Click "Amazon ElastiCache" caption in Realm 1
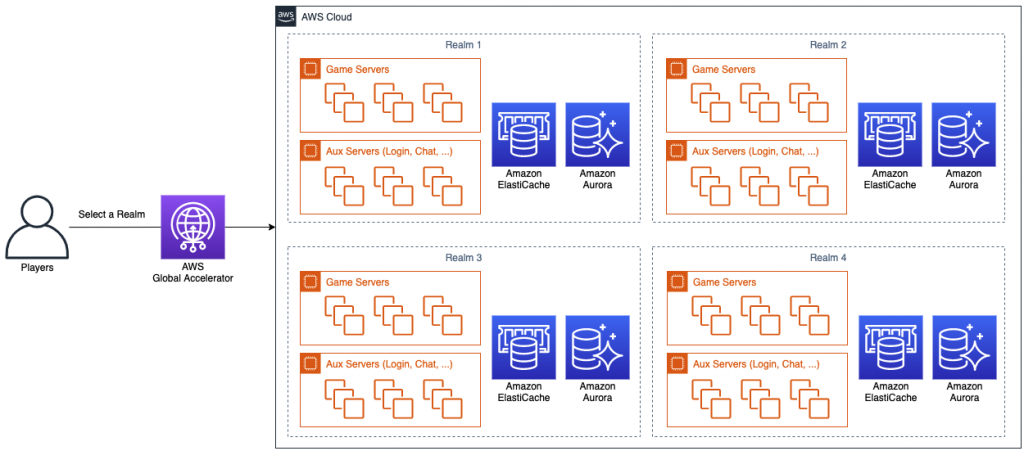This screenshot has width=1024, height=451. [523, 179]
